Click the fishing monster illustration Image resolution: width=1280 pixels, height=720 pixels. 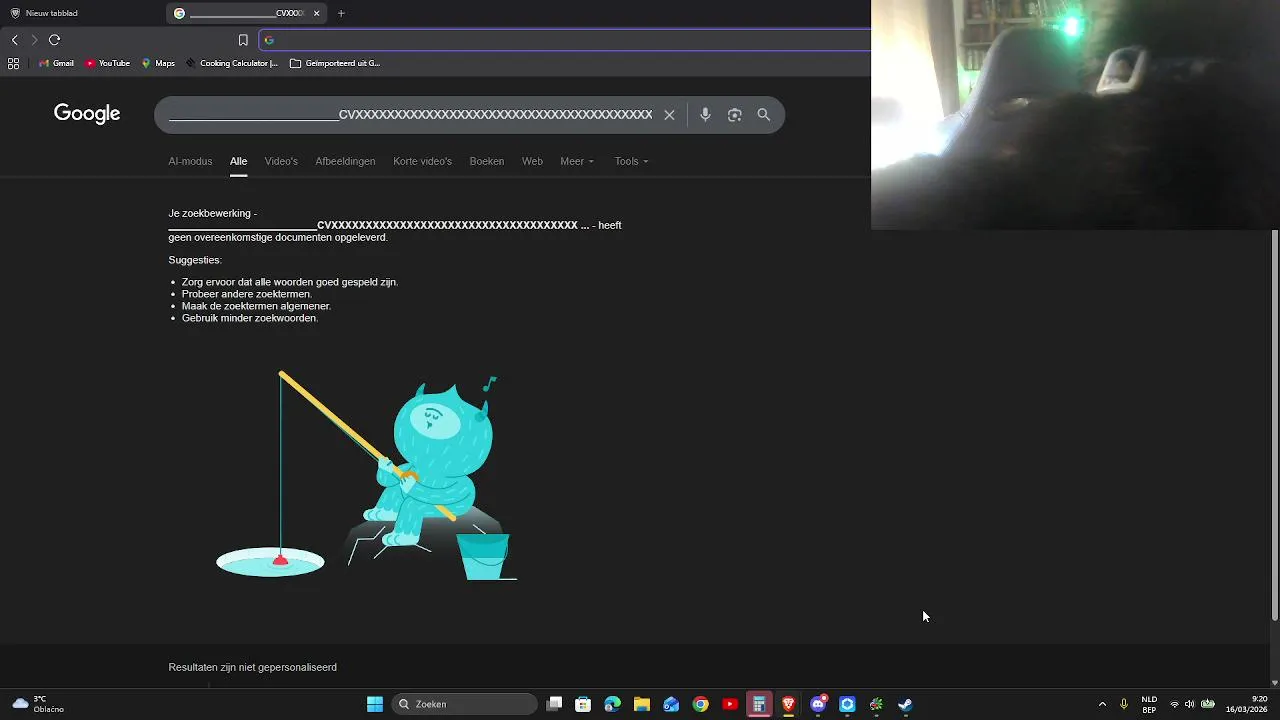click(367, 475)
